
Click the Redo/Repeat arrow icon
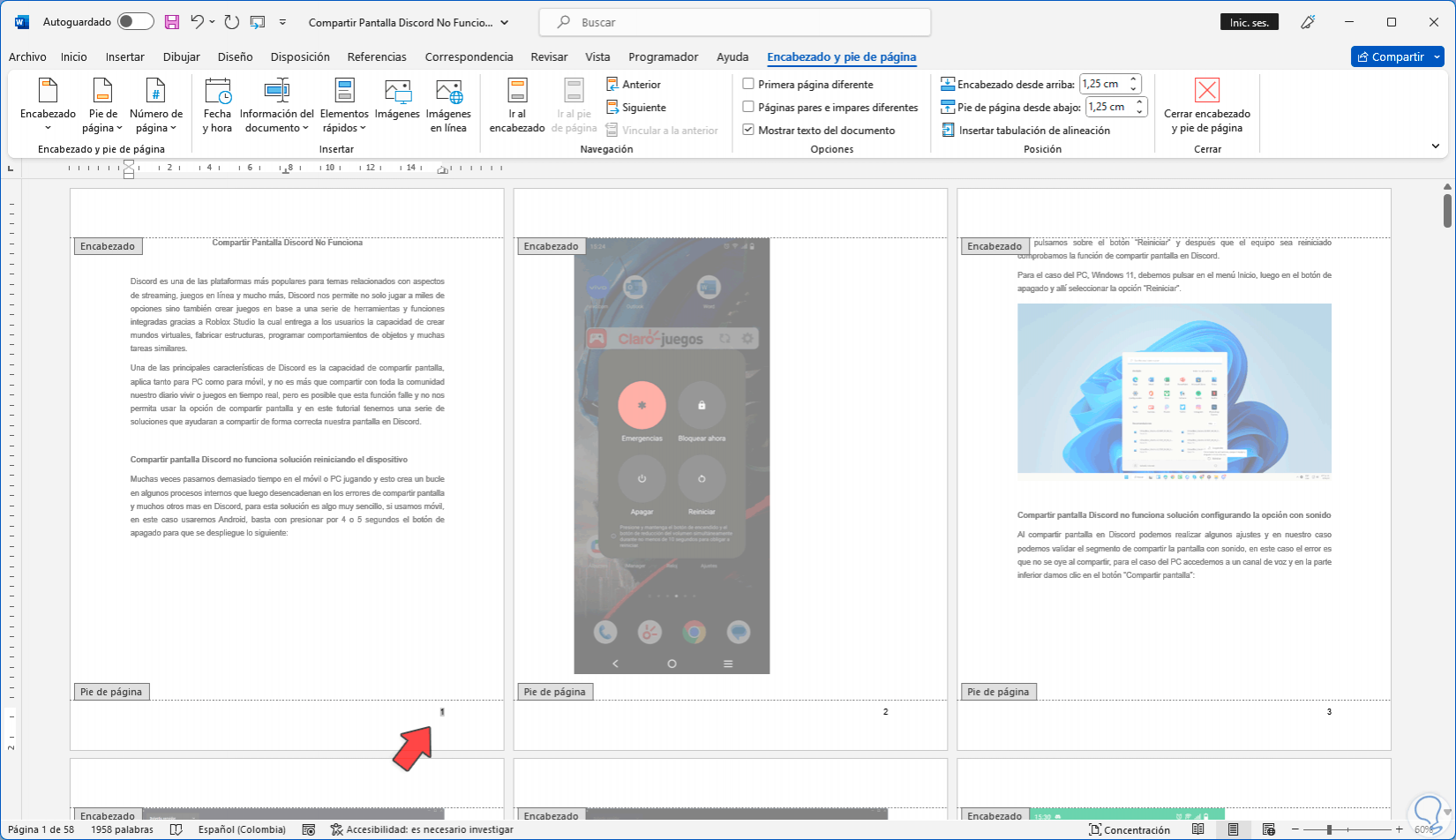(x=231, y=22)
